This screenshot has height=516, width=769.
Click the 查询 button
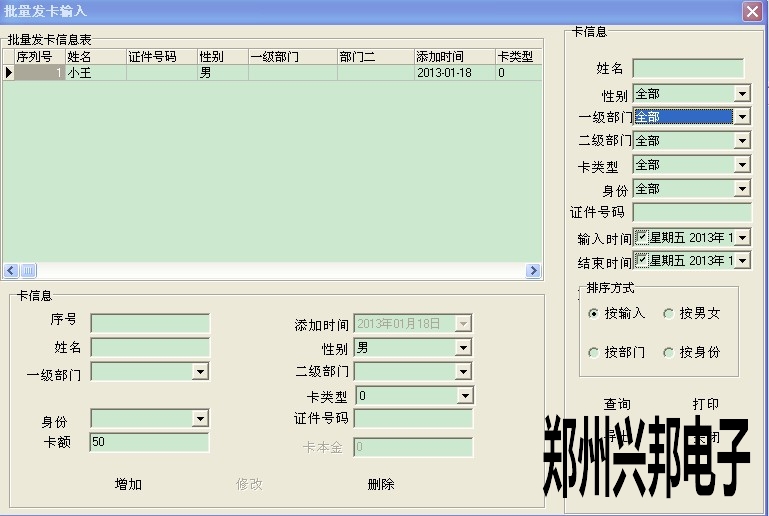[617, 404]
